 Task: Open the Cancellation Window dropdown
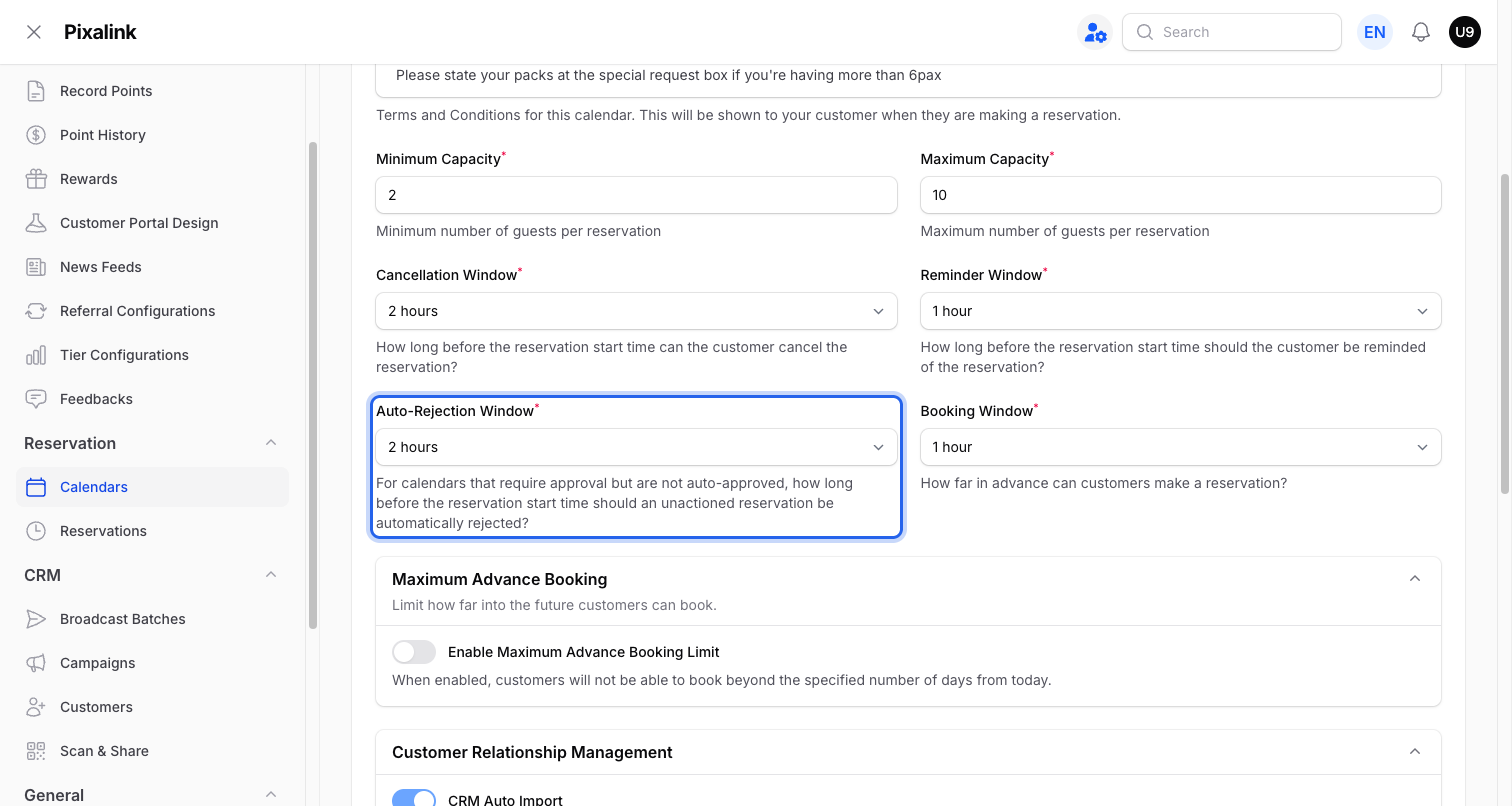click(x=636, y=311)
